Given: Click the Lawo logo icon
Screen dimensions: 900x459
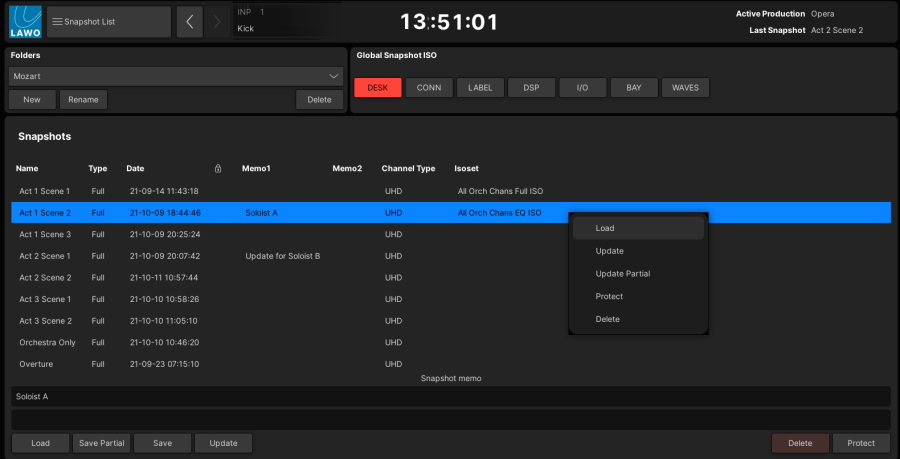Looking at the screenshot, I should (25, 21).
